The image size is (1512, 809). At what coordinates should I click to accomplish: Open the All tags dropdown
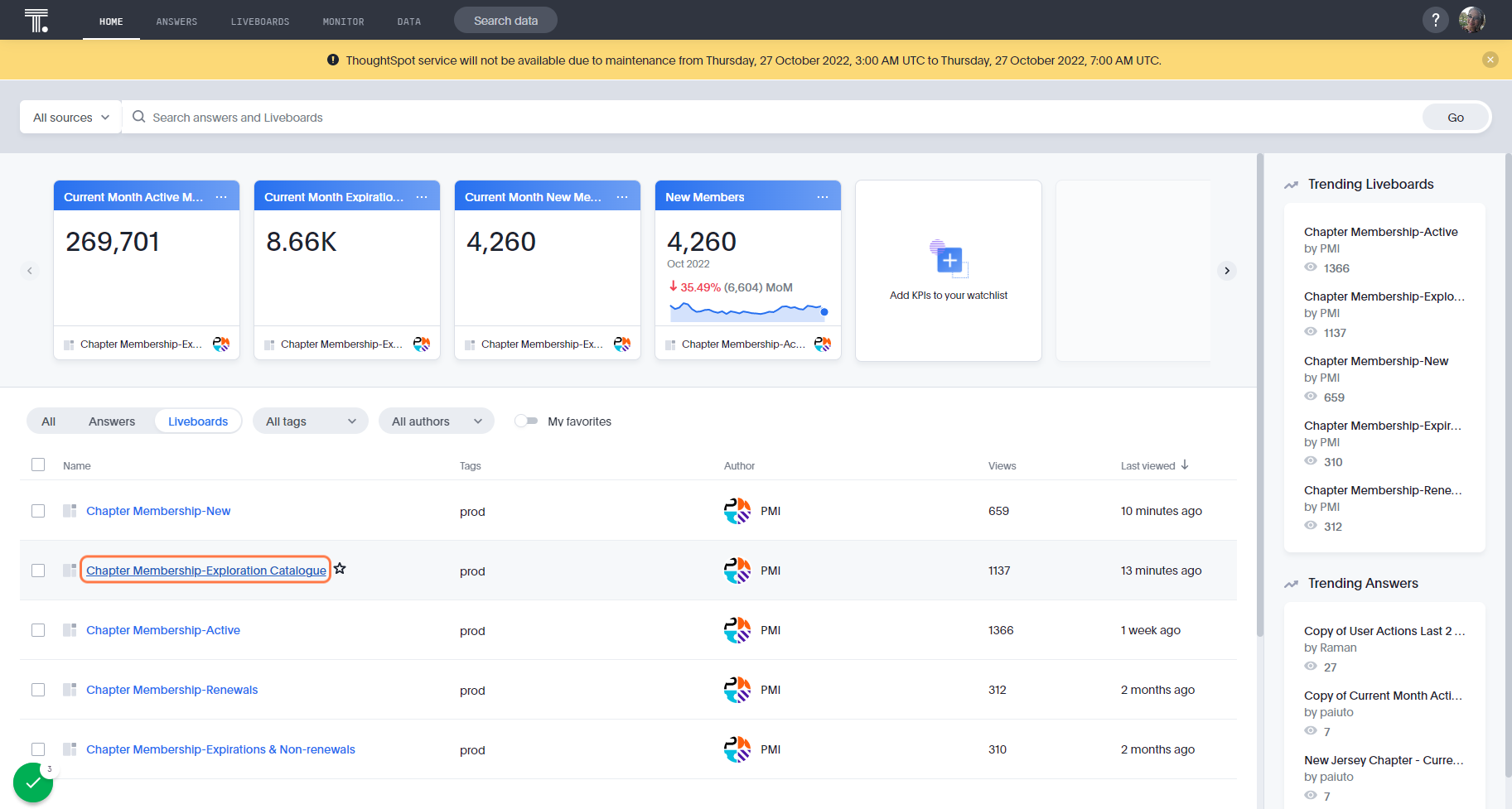tap(311, 421)
